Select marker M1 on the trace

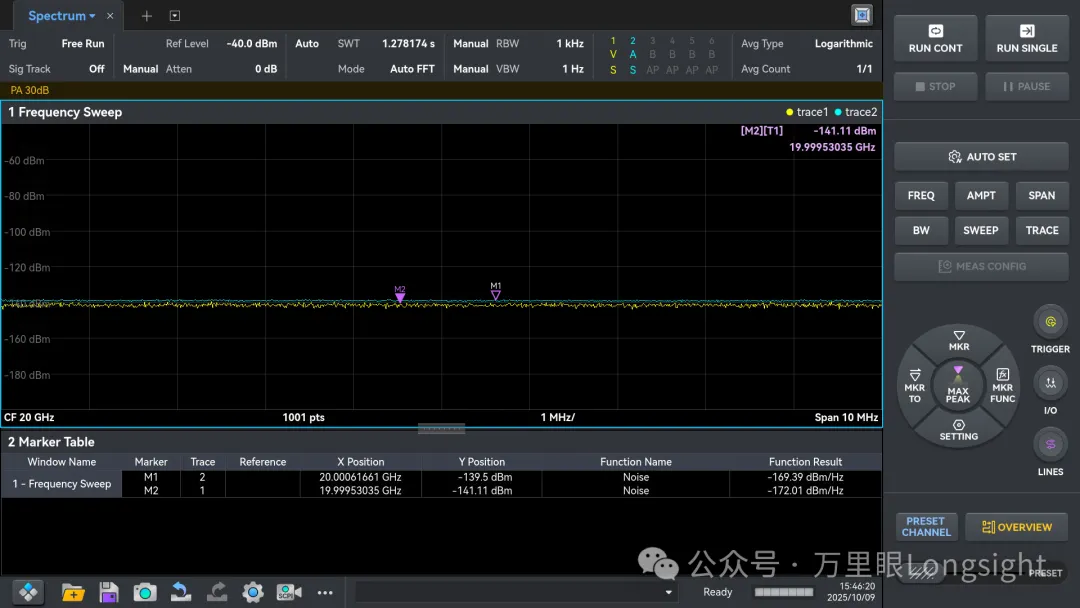pos(496,291)
